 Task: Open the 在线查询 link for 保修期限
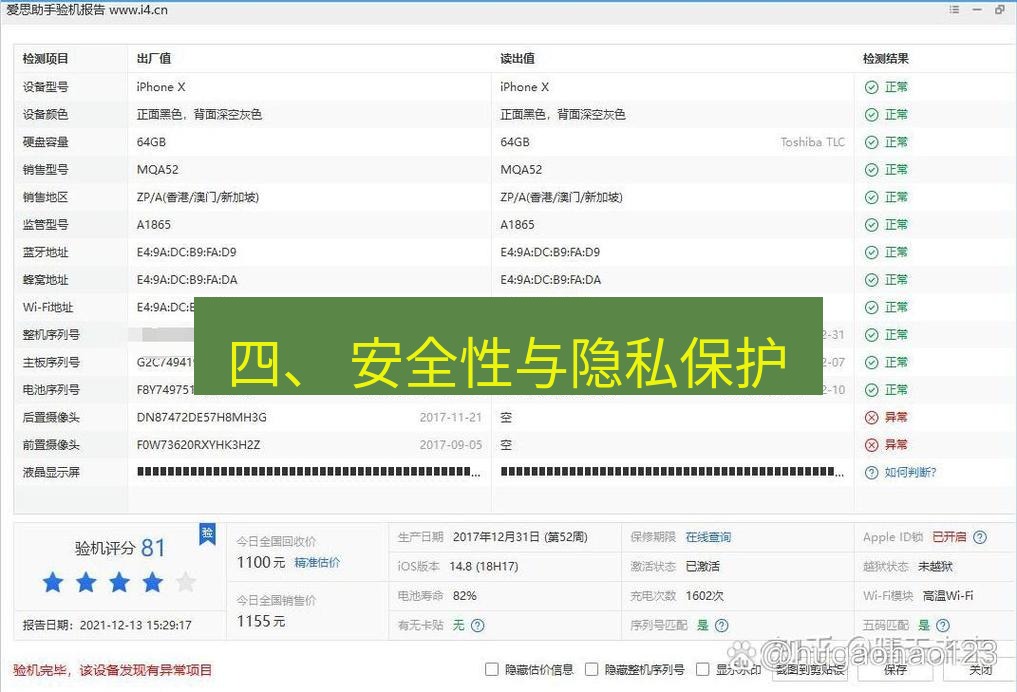click(707, 537)
